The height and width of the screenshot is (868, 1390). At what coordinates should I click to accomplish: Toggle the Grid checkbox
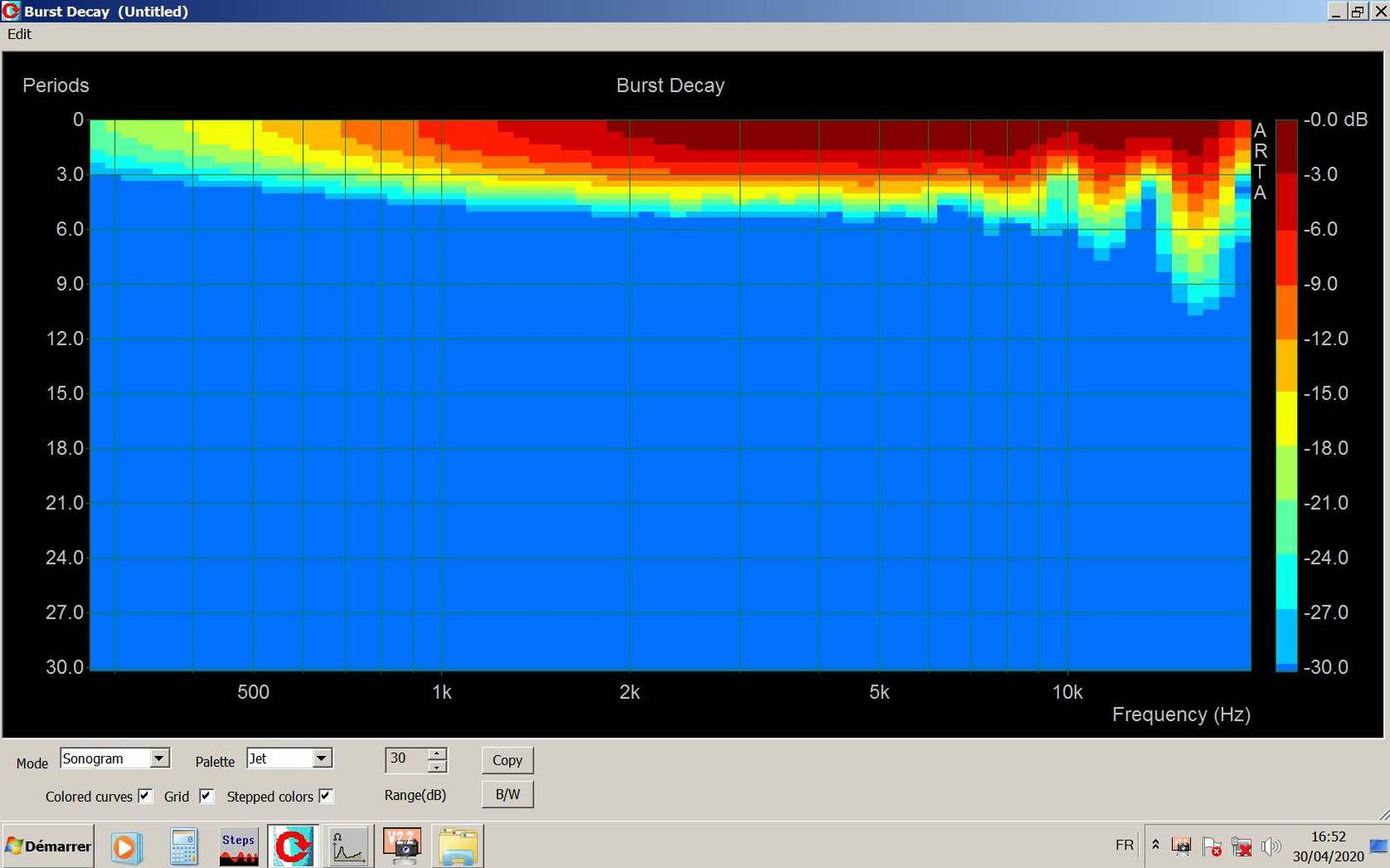tap(206, 796)
